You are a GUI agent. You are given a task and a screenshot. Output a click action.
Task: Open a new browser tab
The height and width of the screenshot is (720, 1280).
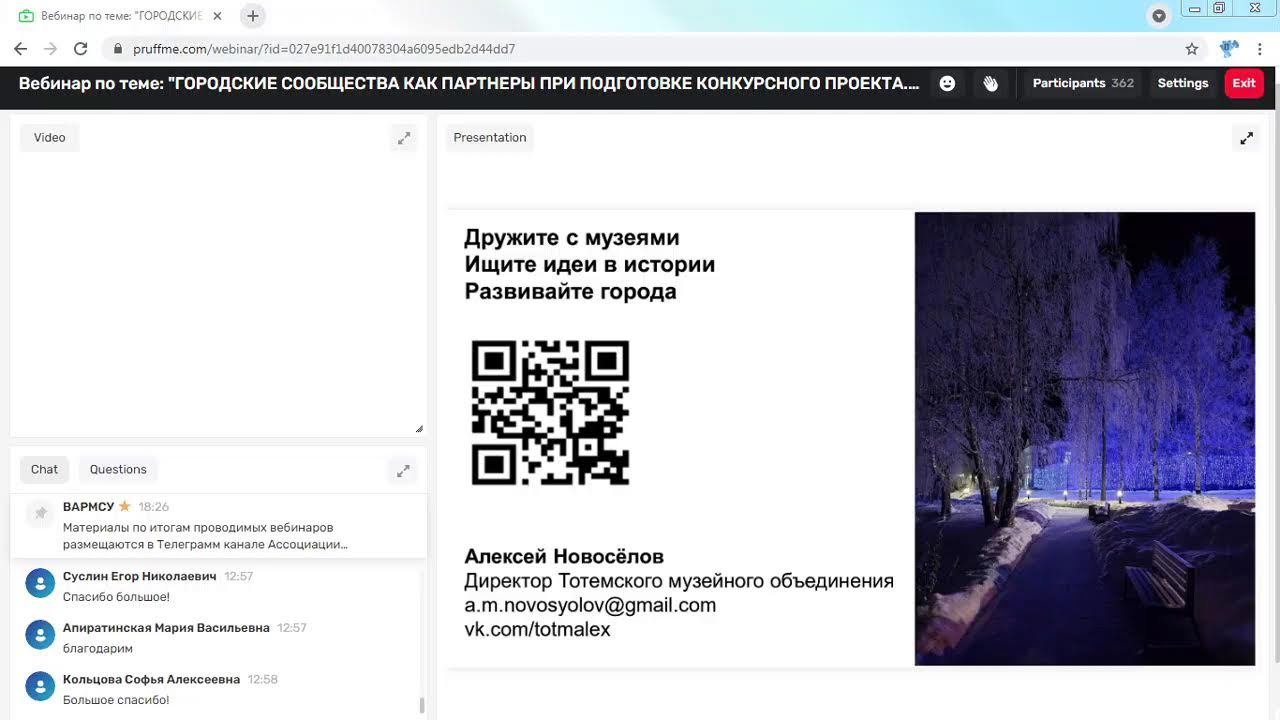(x=252, y=16)
